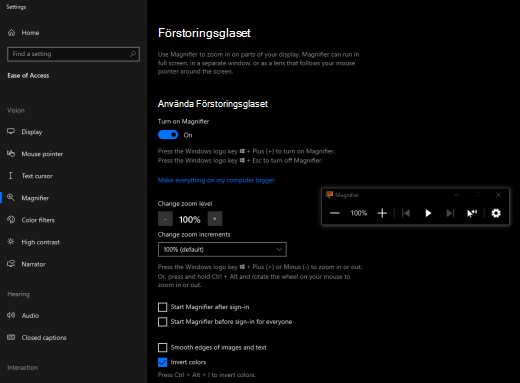The height and width of the screenshot is (383, 520).
Task: Click the High contrast sun icon
Action: click(11, 242)
